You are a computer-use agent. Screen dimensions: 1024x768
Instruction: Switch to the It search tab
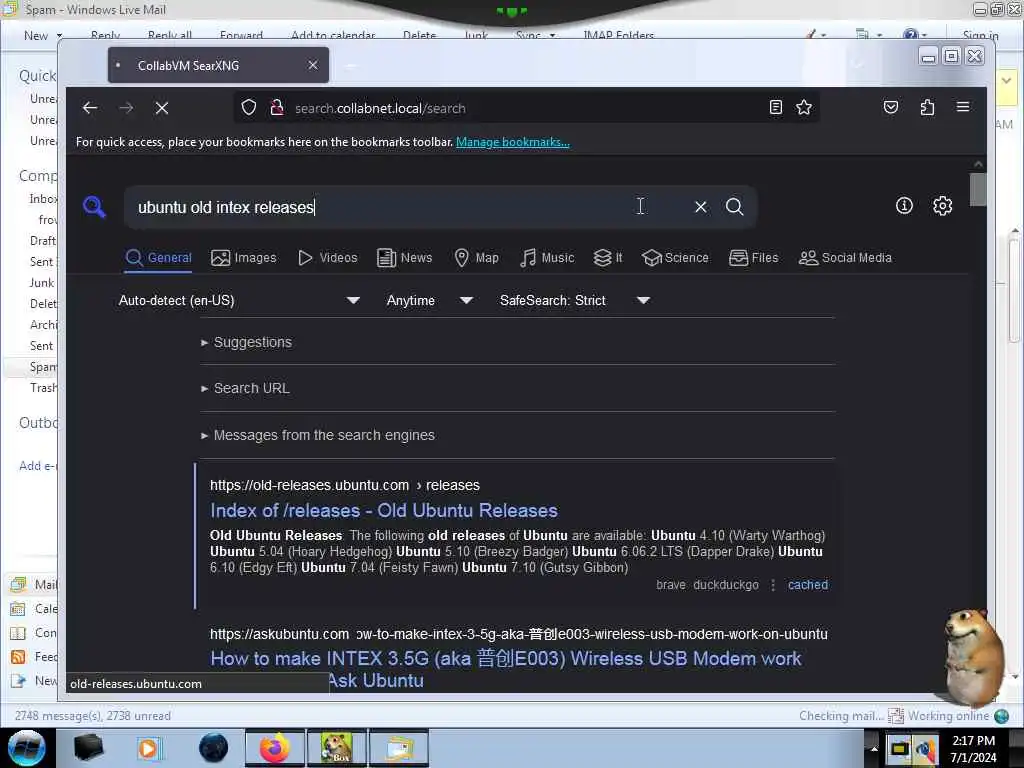tap(608, 258)
